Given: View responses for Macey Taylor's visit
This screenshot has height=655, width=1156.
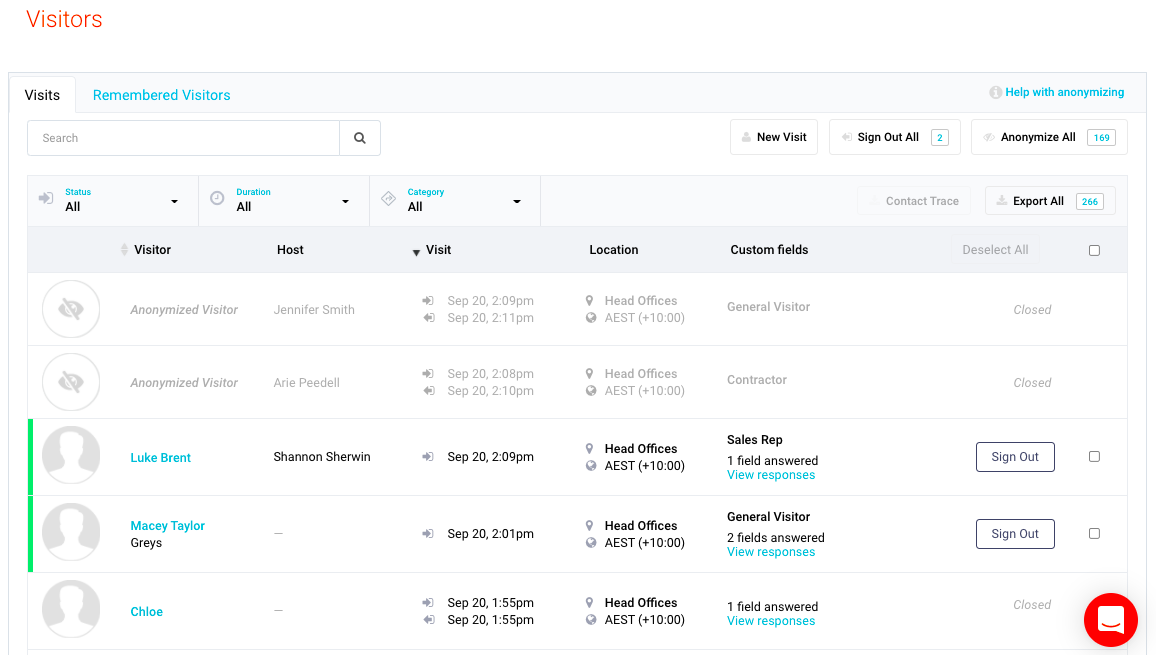Looking at the screenshot, I should [771, 552].
